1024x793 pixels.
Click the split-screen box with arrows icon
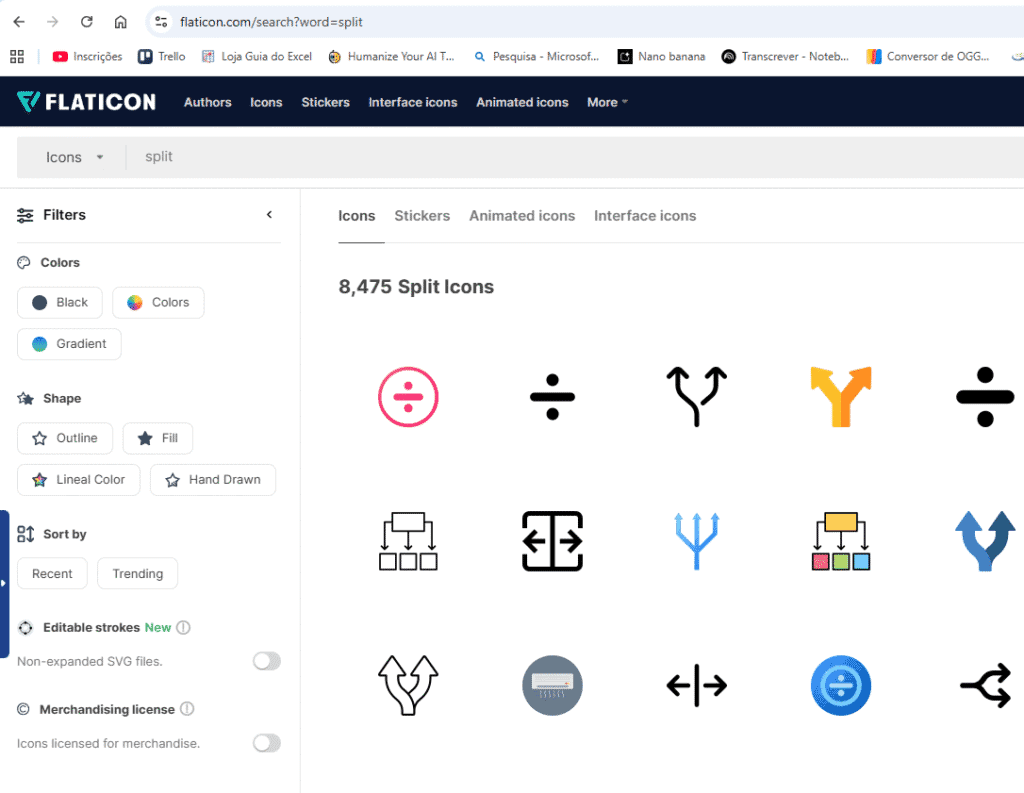tap(552, 541)
